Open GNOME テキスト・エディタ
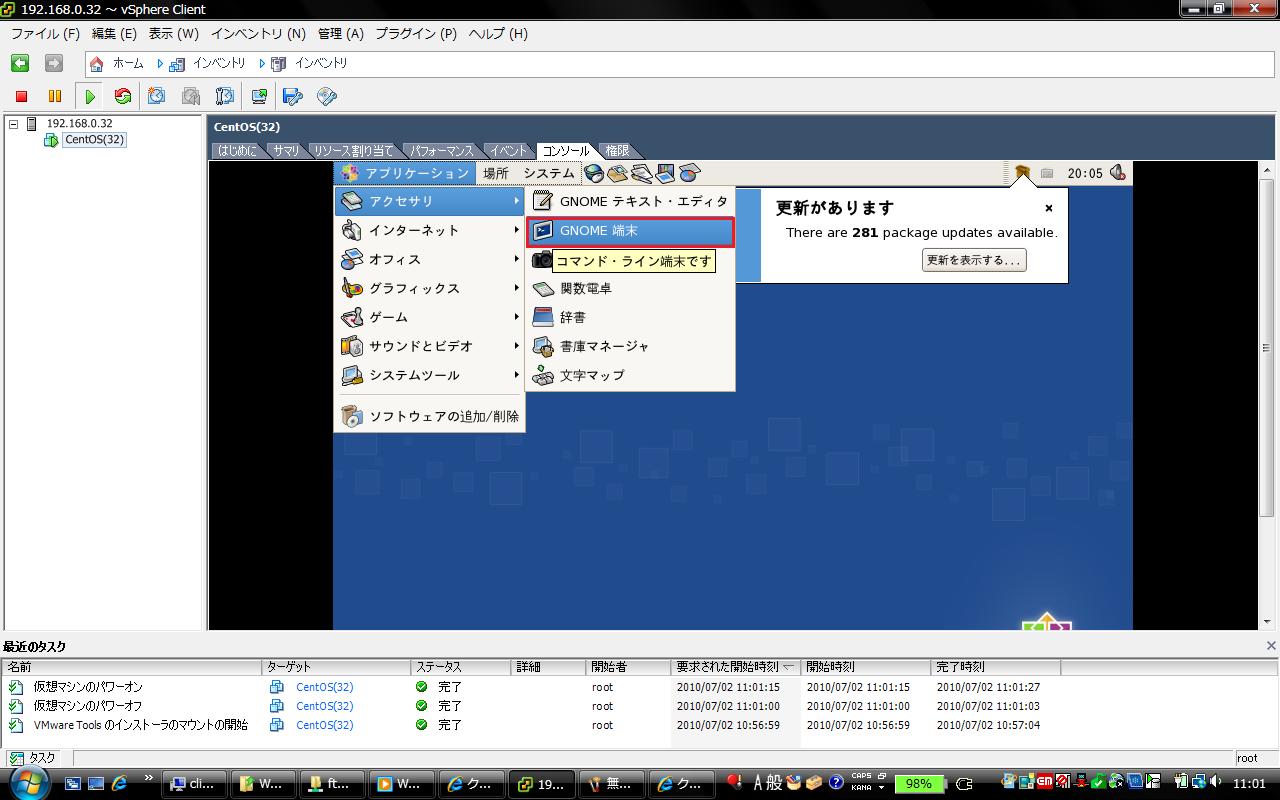Viewport: 1280px width, 800px height. pos(630,201)
